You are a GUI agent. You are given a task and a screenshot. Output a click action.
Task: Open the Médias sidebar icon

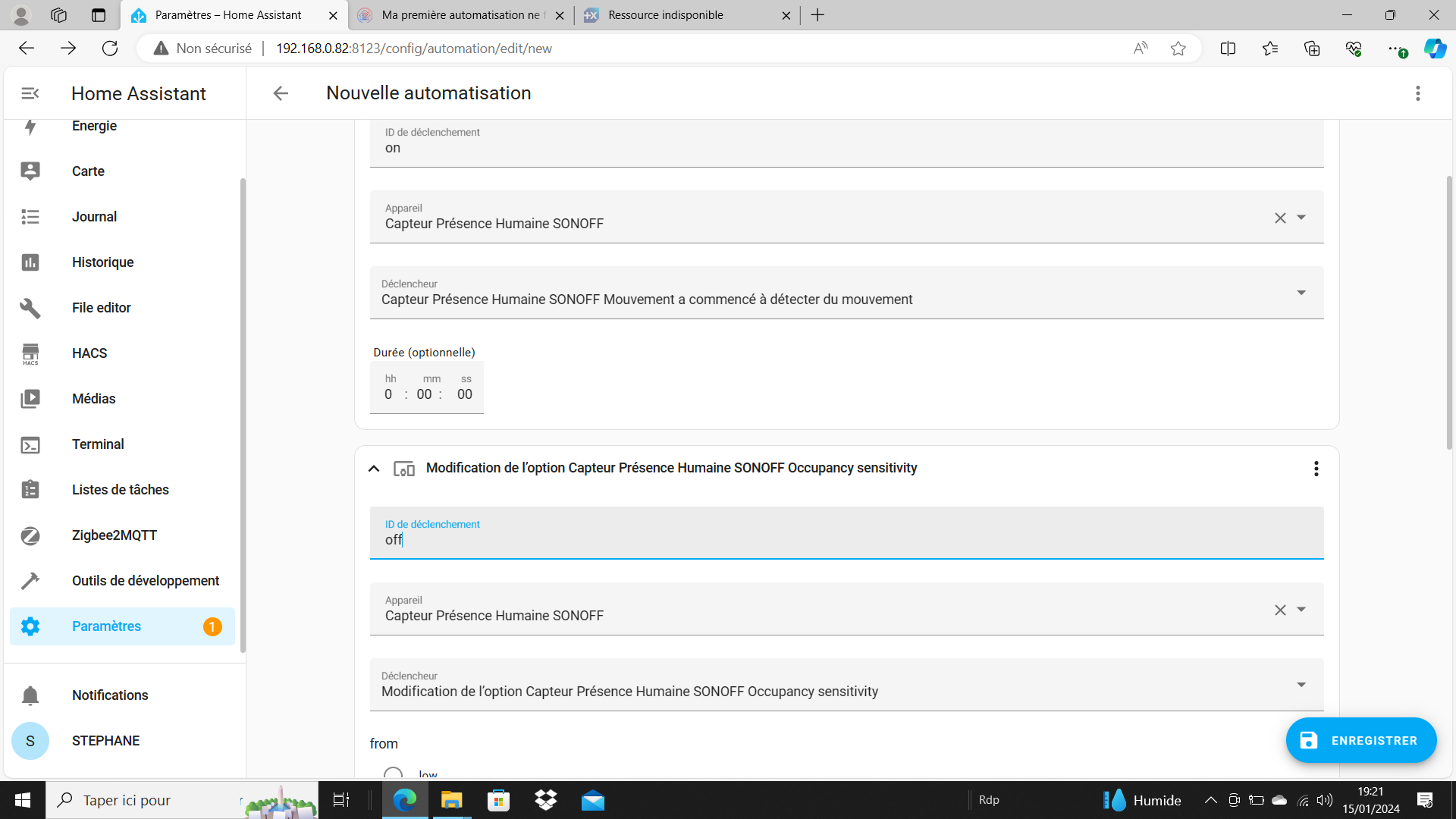[30, 399]
